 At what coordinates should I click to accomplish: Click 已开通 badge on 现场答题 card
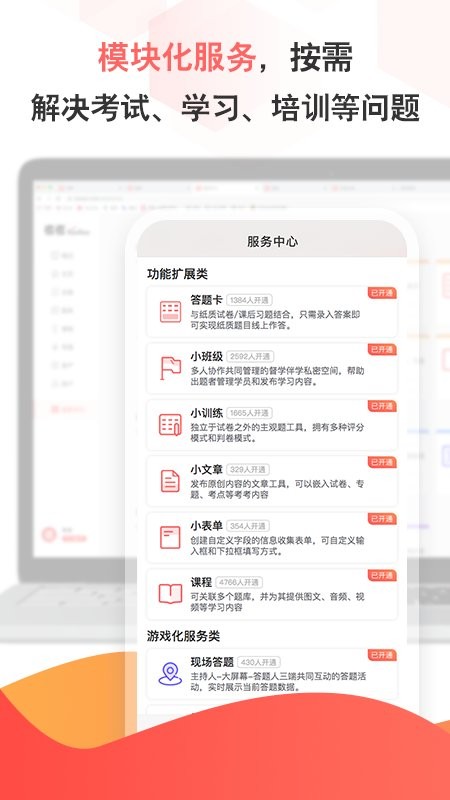click(x=382, y=655)
